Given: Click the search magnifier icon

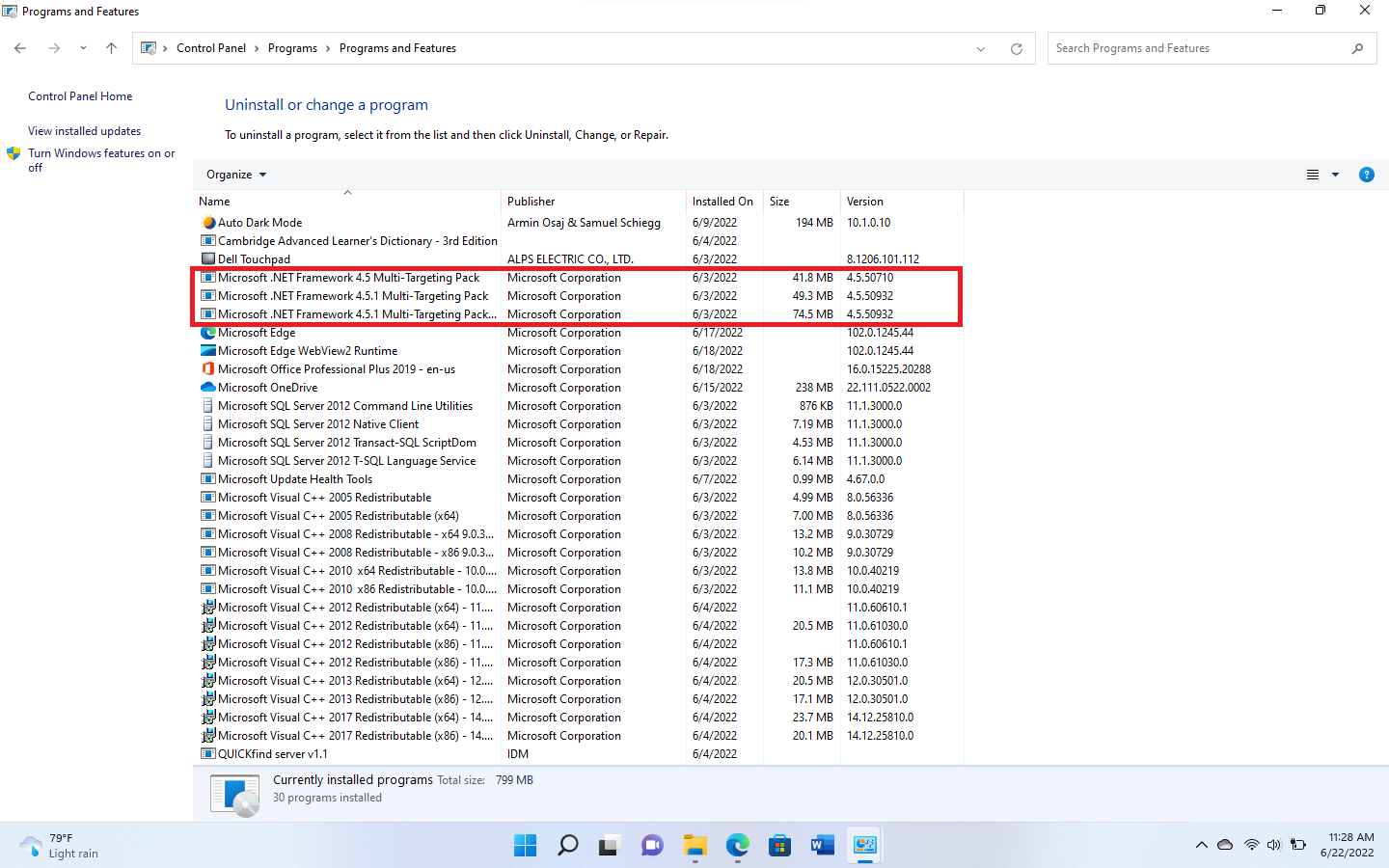Looking at the screenshot, I should (1357, 48).
